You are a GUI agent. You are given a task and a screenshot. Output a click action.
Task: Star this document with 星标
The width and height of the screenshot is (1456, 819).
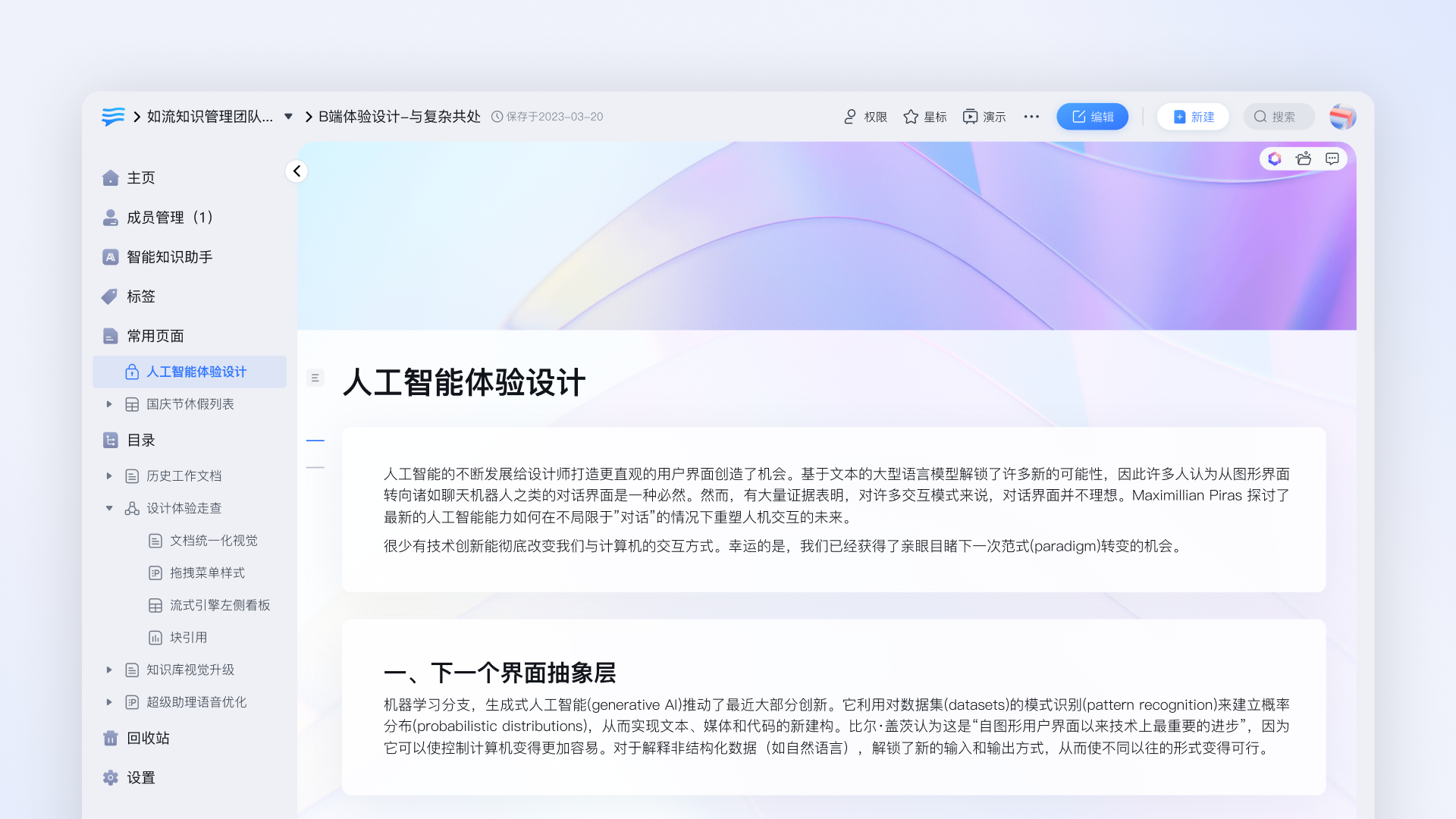point(925,117)
